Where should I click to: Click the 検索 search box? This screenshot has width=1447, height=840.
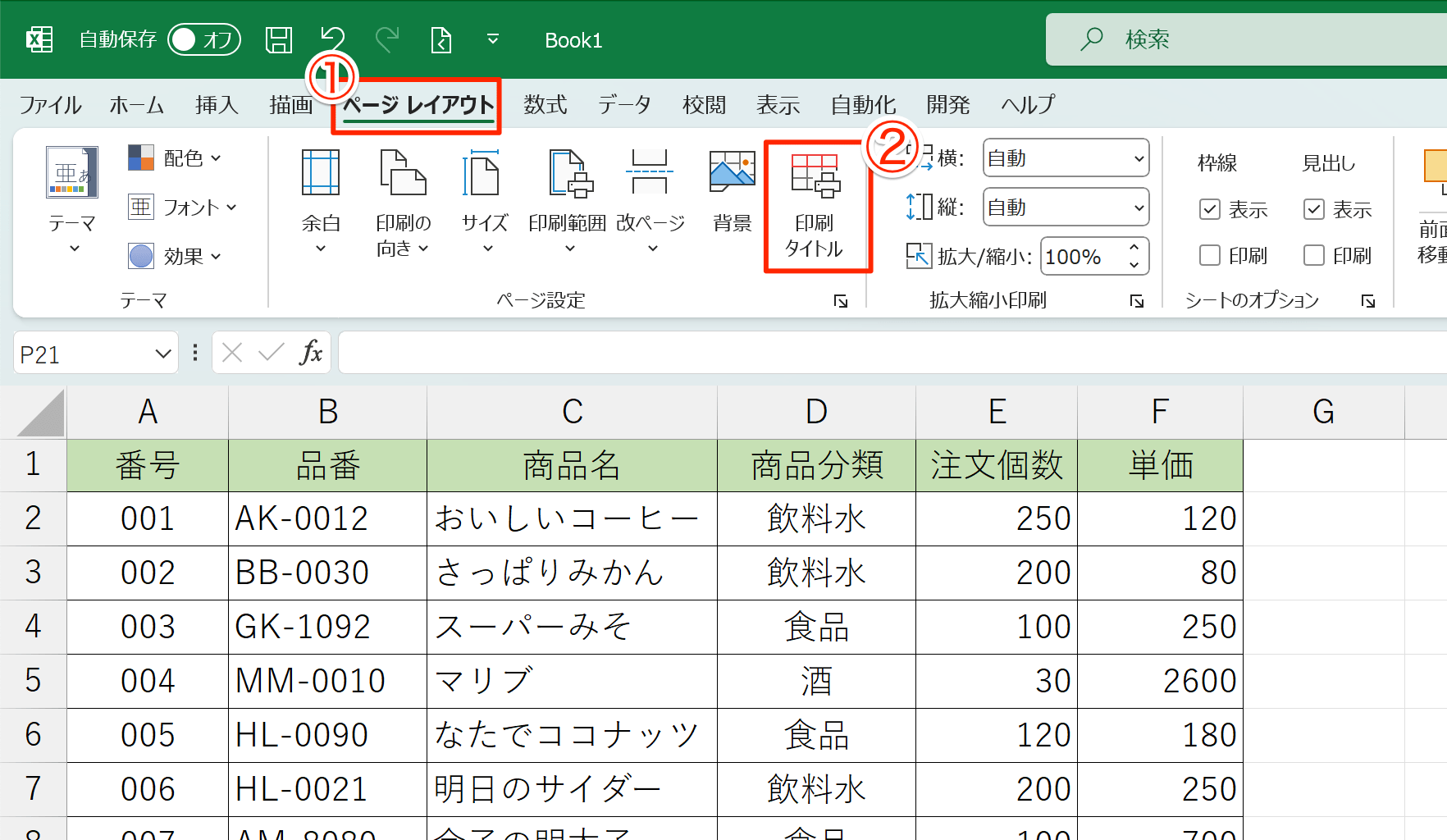tap(1247, 39)
